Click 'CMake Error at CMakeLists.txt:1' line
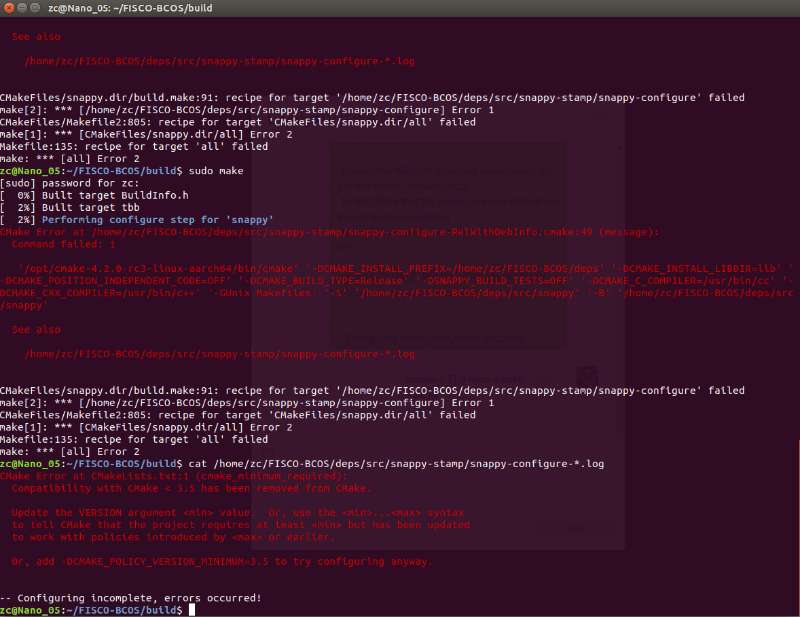The height and width of the screenshot is (617, 800). pyautogui.click(x=173, y=476)
